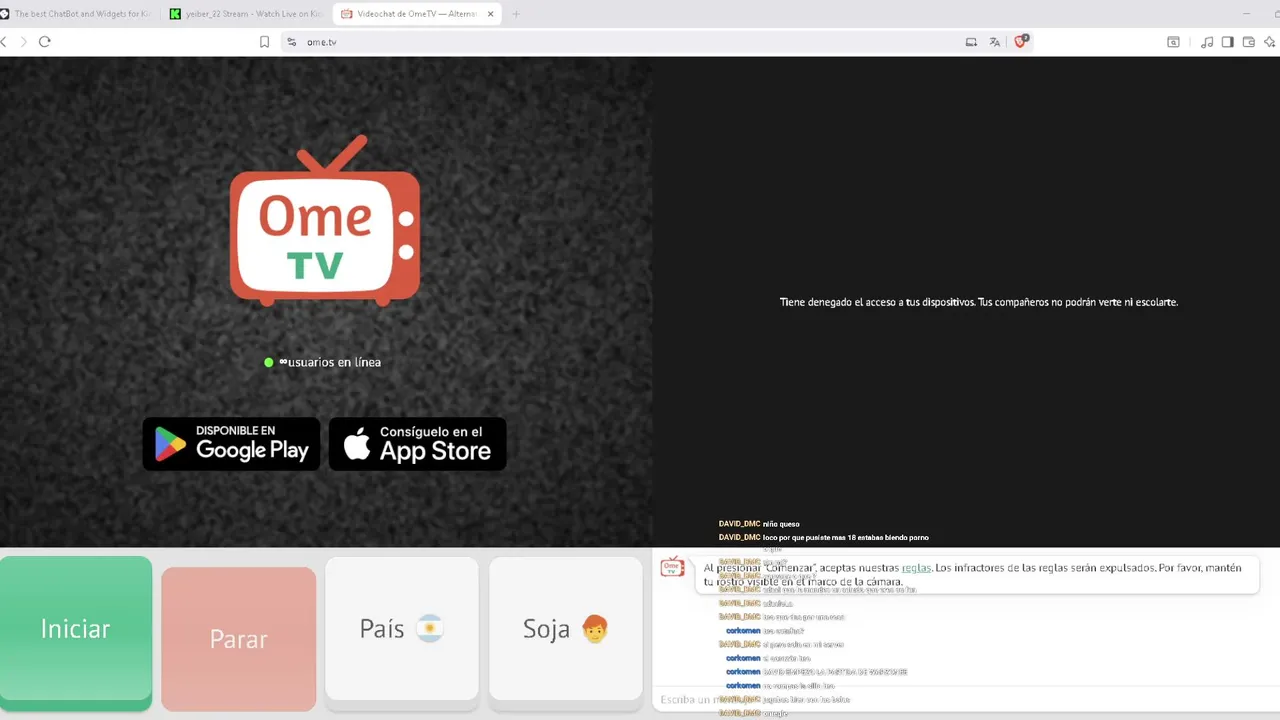Open the Brave Wallet icon
This screenshot has width=1280, height=720.
1249,42
